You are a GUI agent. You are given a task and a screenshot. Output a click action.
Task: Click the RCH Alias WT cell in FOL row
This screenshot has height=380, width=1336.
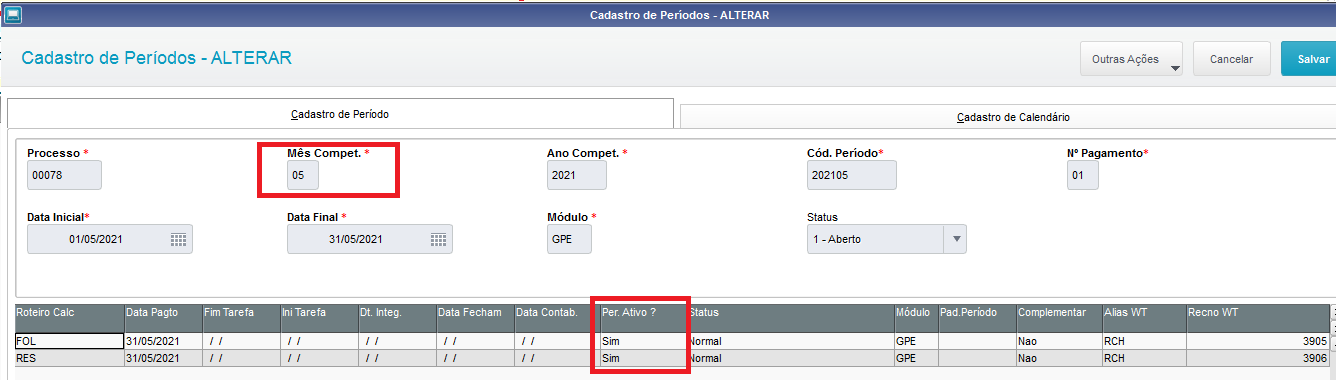point(1144,341)
